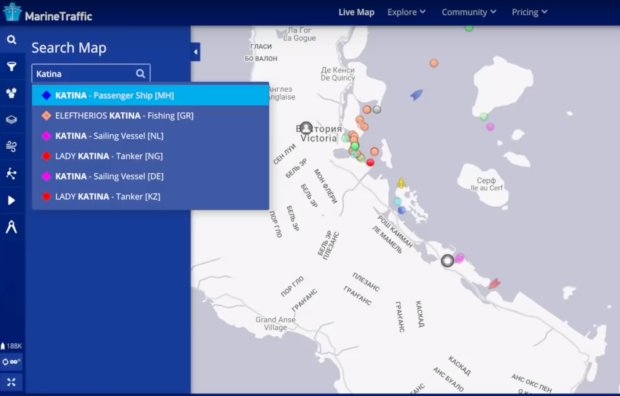Image resolution: width=620 pixels, height=396 pixels.
Task: Expand the Pricing dropdown menu
Action: pos(529,12)
